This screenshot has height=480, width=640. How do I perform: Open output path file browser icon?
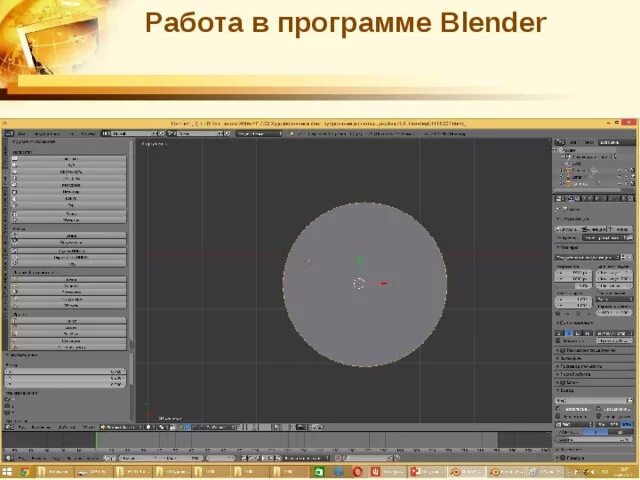pyautogui.click(x=630, y=400)
